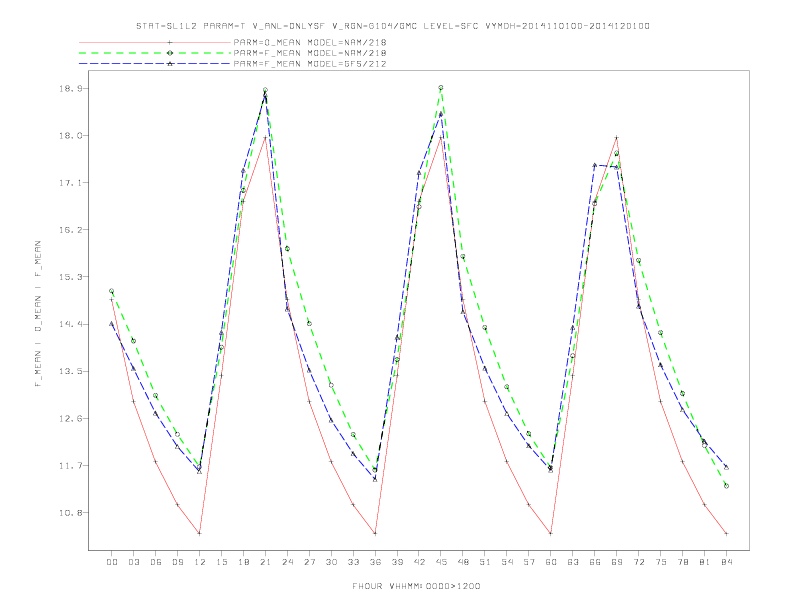The image size is (792, 612).
Task: Click red observed minimum point at hour 36
Action: click(x=375, y=533)
